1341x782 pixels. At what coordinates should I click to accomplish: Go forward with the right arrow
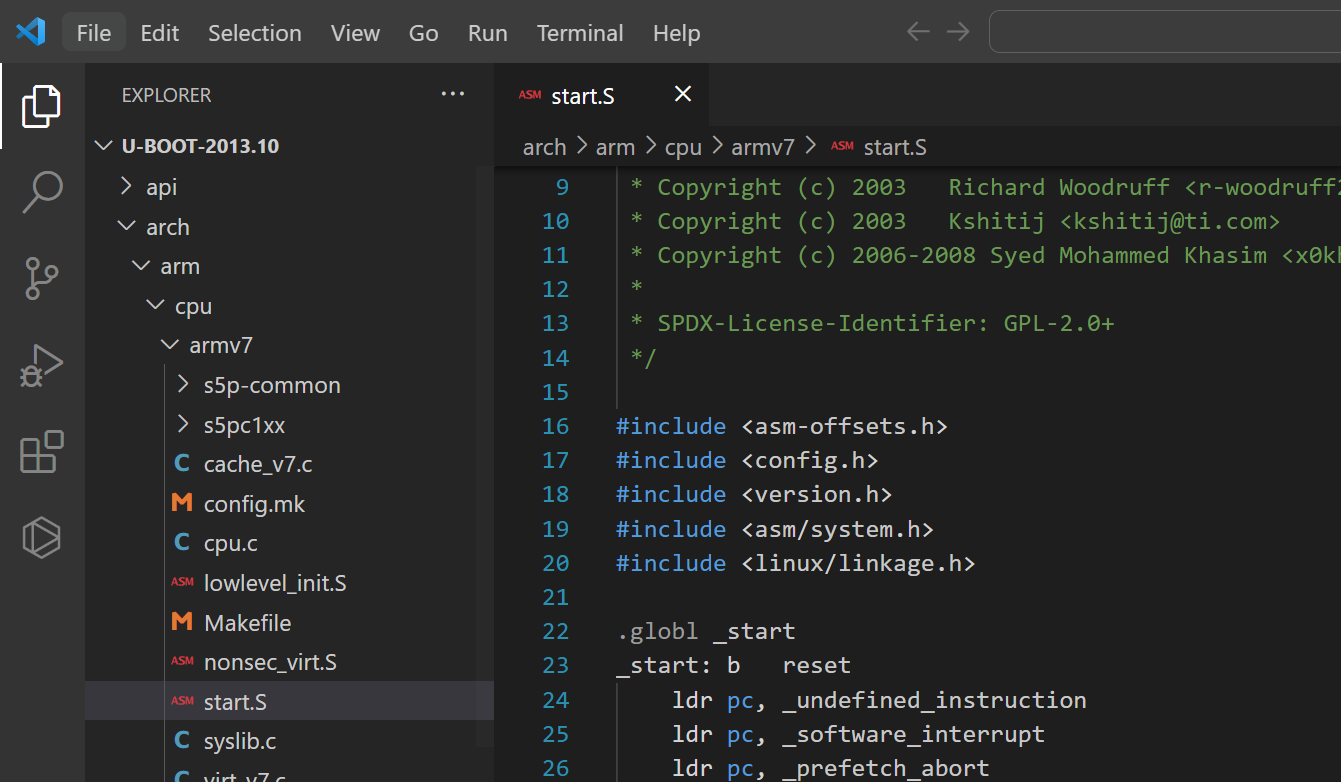958,32
